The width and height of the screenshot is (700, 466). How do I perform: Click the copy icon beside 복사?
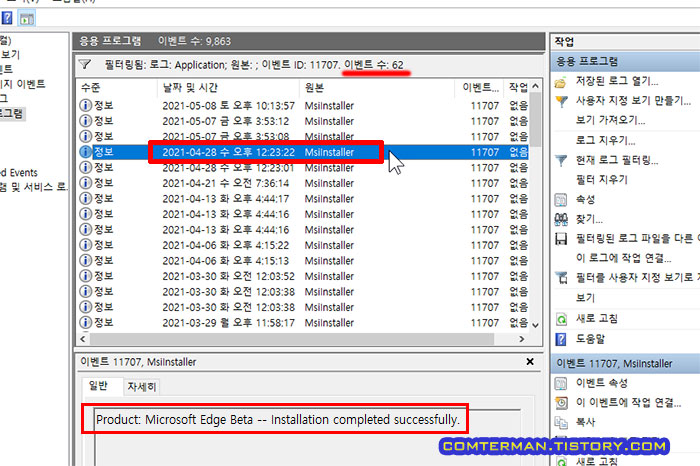point(561,422)
